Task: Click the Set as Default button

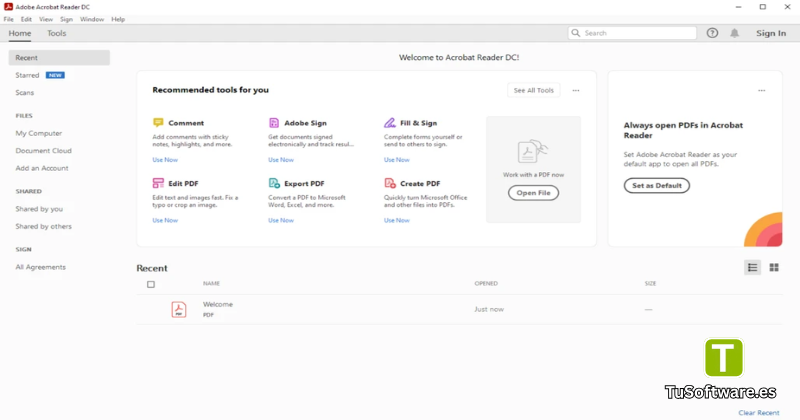Action: coord(657,185)
